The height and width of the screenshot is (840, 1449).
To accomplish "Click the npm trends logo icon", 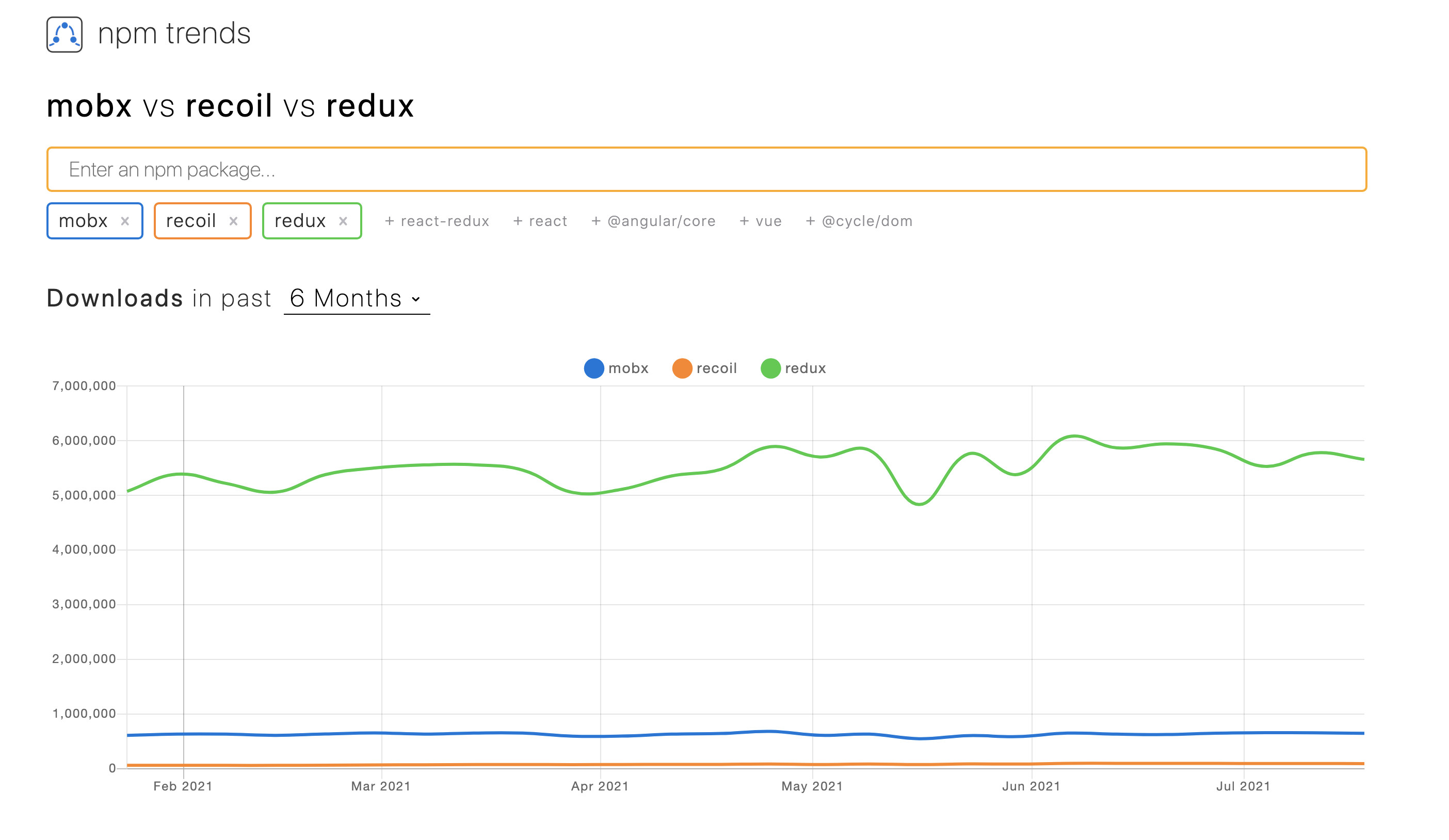I will point(65,35).
